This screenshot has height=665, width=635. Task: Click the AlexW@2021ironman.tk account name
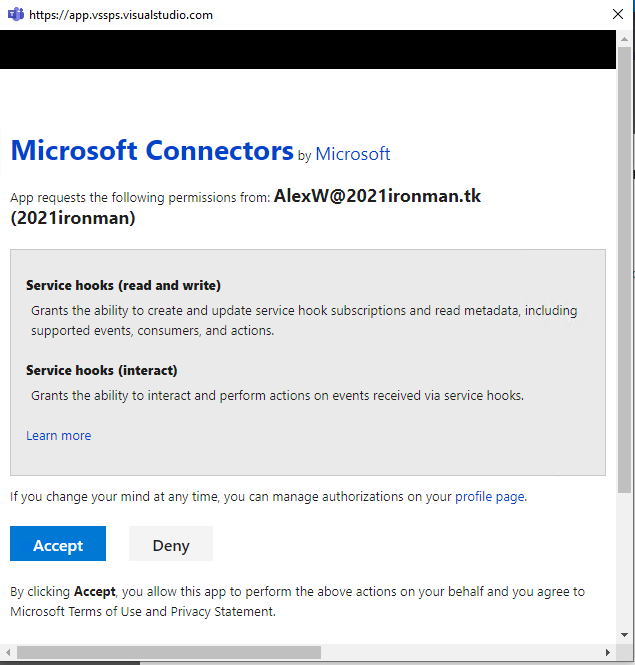click(x=377, y=196)
